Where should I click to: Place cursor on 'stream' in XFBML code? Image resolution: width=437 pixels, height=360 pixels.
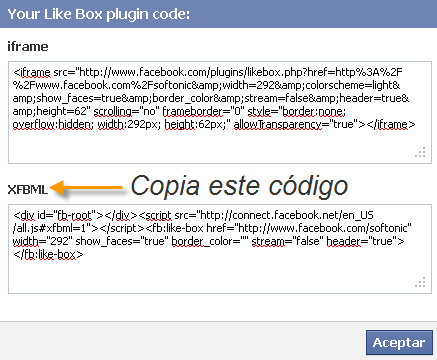(266, 241)
